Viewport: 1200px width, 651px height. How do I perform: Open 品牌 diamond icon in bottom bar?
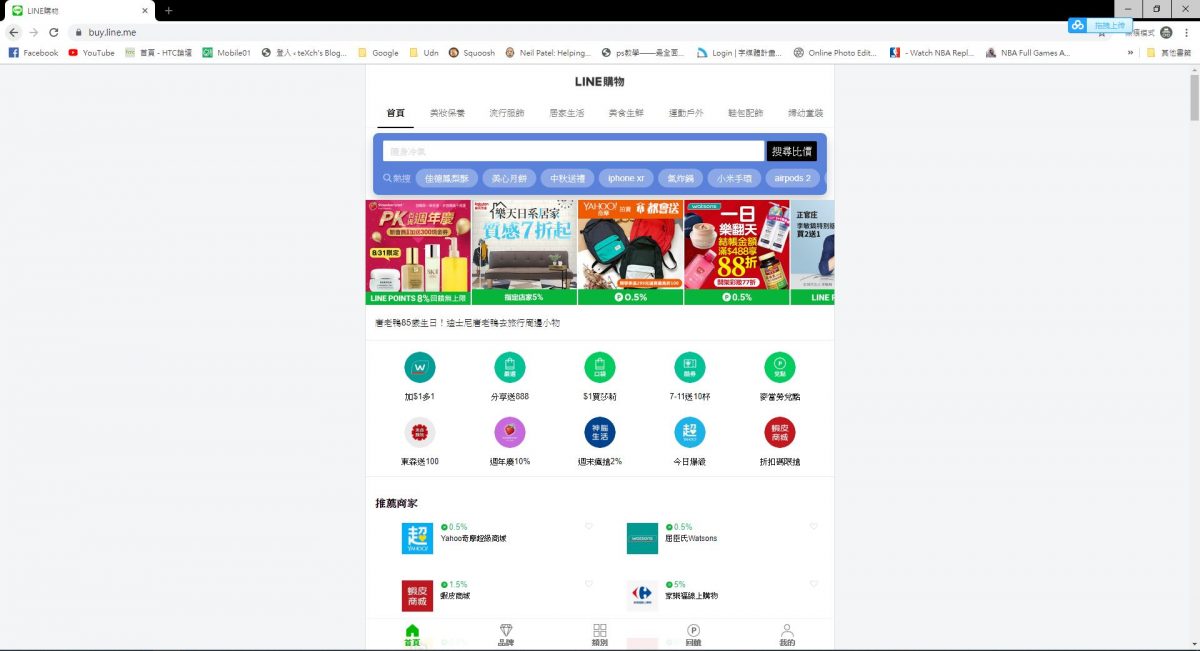tap(506, 635)
